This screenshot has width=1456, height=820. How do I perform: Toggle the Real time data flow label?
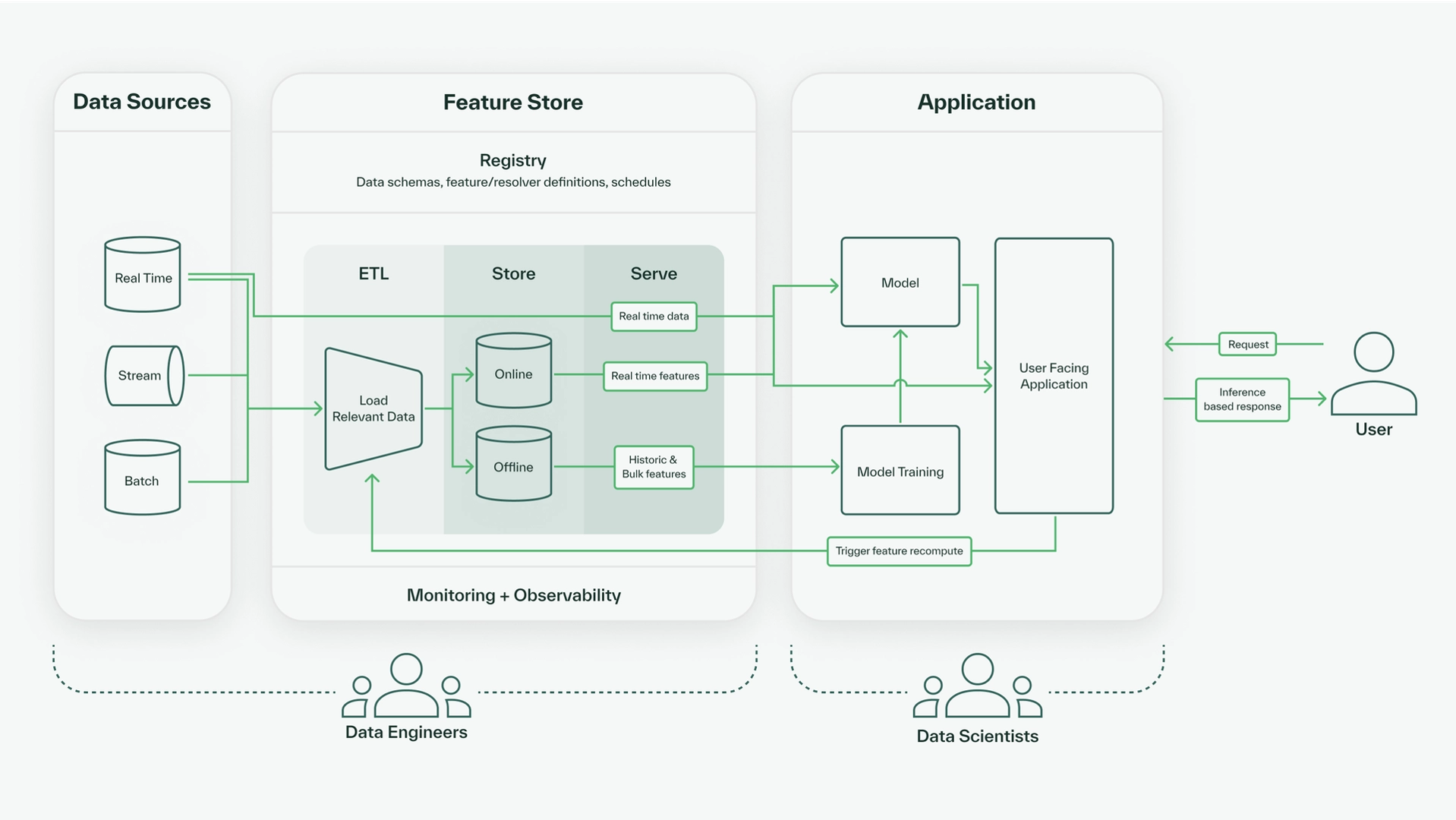tap(654, 317)
